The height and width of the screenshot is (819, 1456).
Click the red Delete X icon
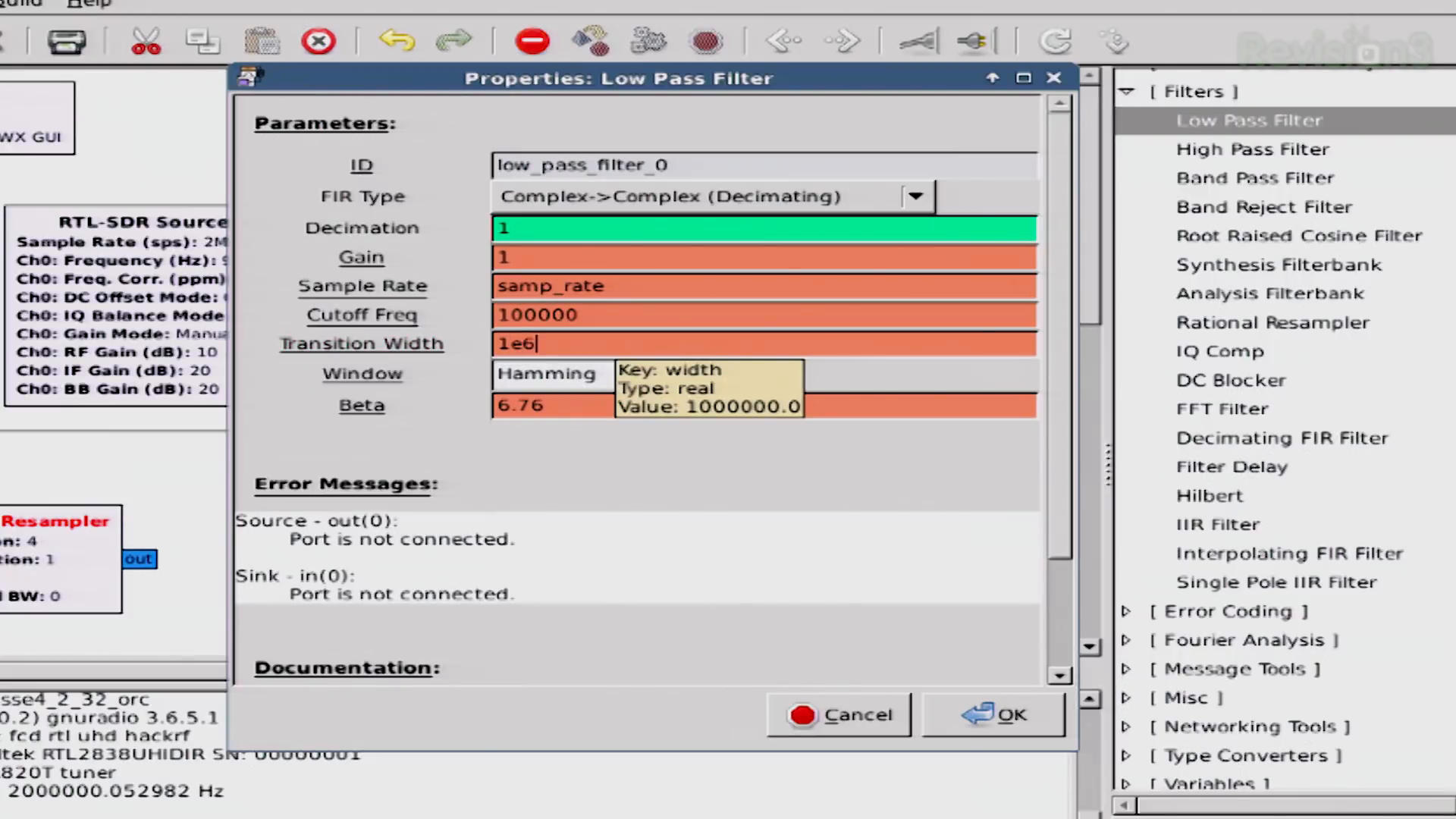point(318,41)
